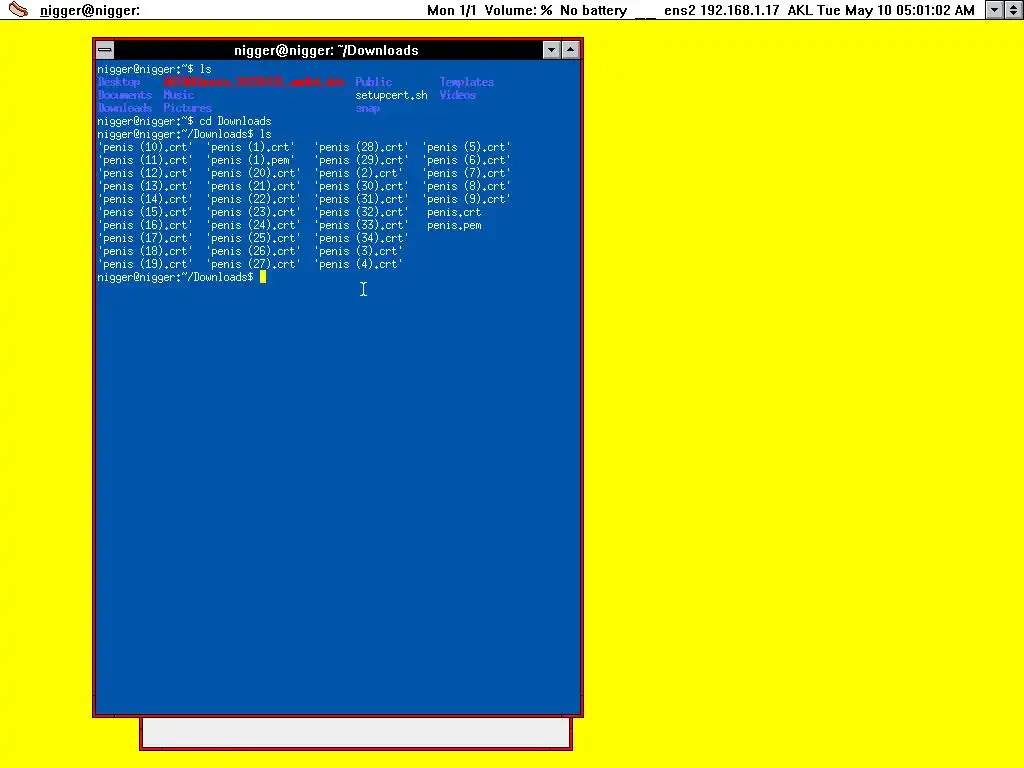Click the file entry numbered (10).crt
The height and width of the screenshot is (768, 1024).
(145, 148)
